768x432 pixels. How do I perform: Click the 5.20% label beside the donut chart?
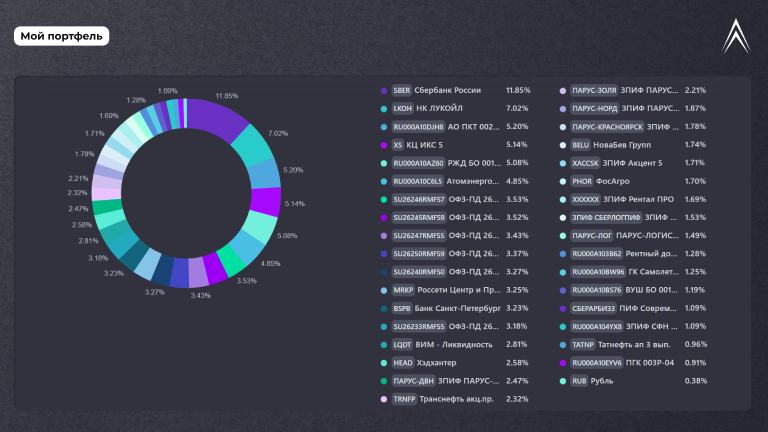coord(293,170)
